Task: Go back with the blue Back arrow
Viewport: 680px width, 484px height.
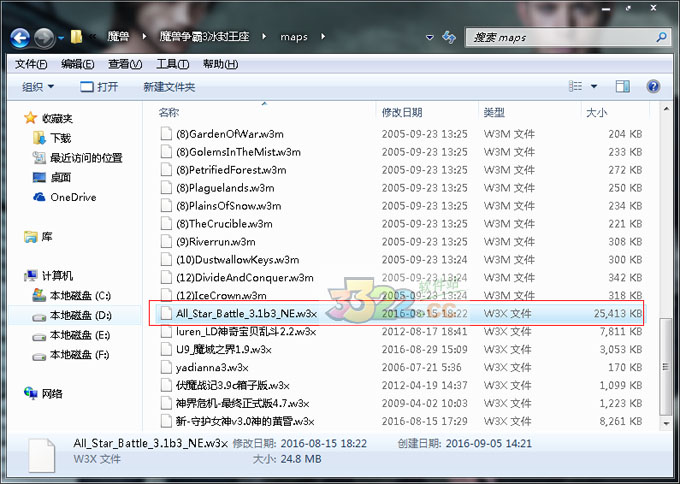Action: 20,38
